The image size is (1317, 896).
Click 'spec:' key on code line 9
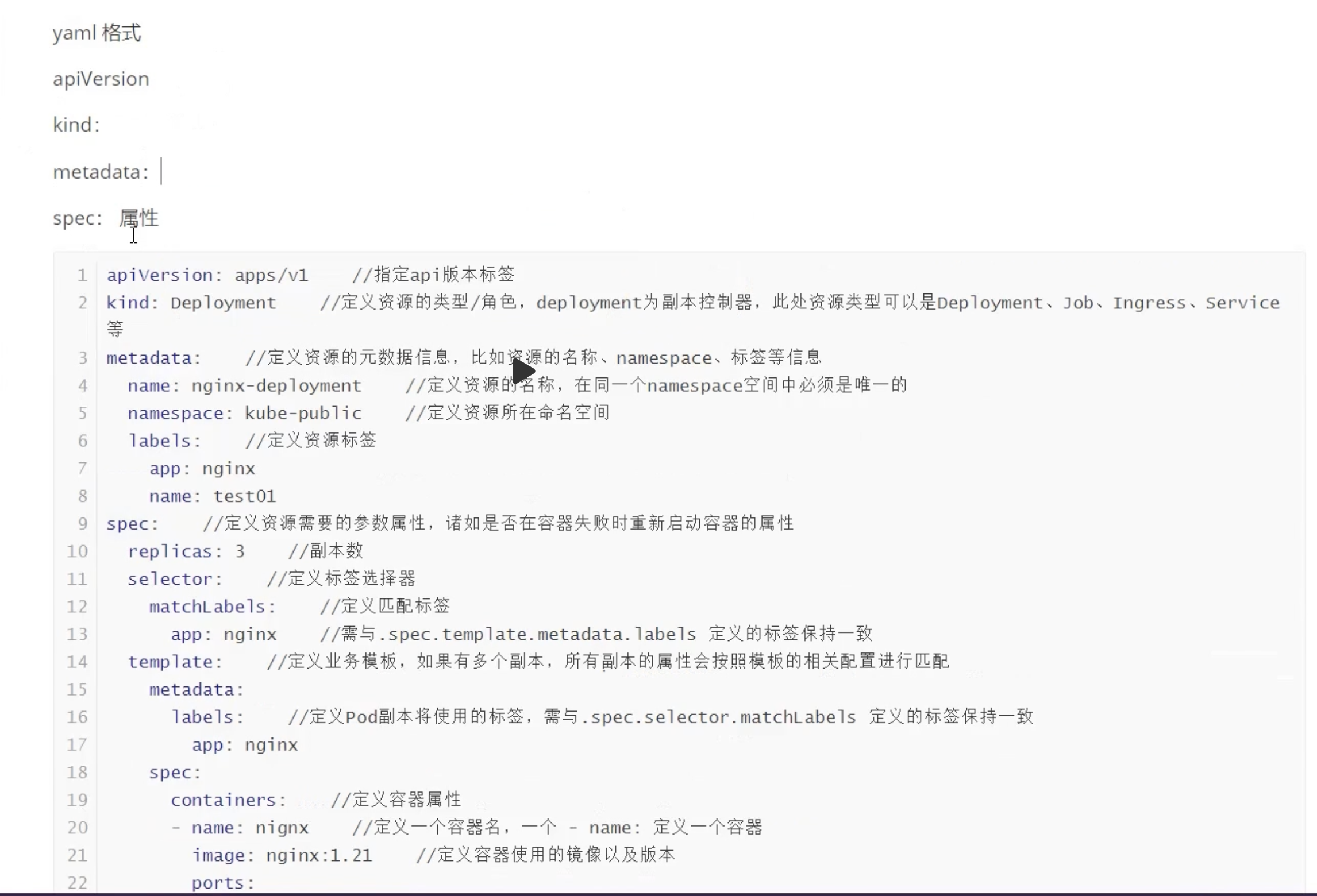tap(133, 524)
